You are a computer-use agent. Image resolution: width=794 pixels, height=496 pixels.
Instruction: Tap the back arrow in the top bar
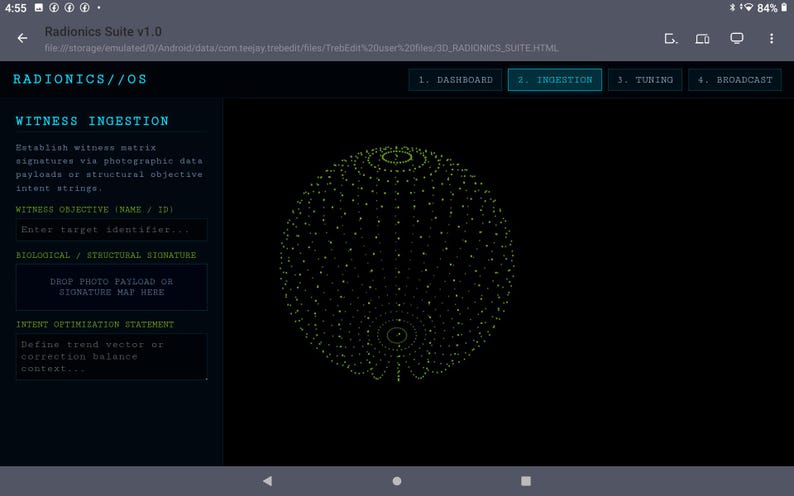click(22, 38)
